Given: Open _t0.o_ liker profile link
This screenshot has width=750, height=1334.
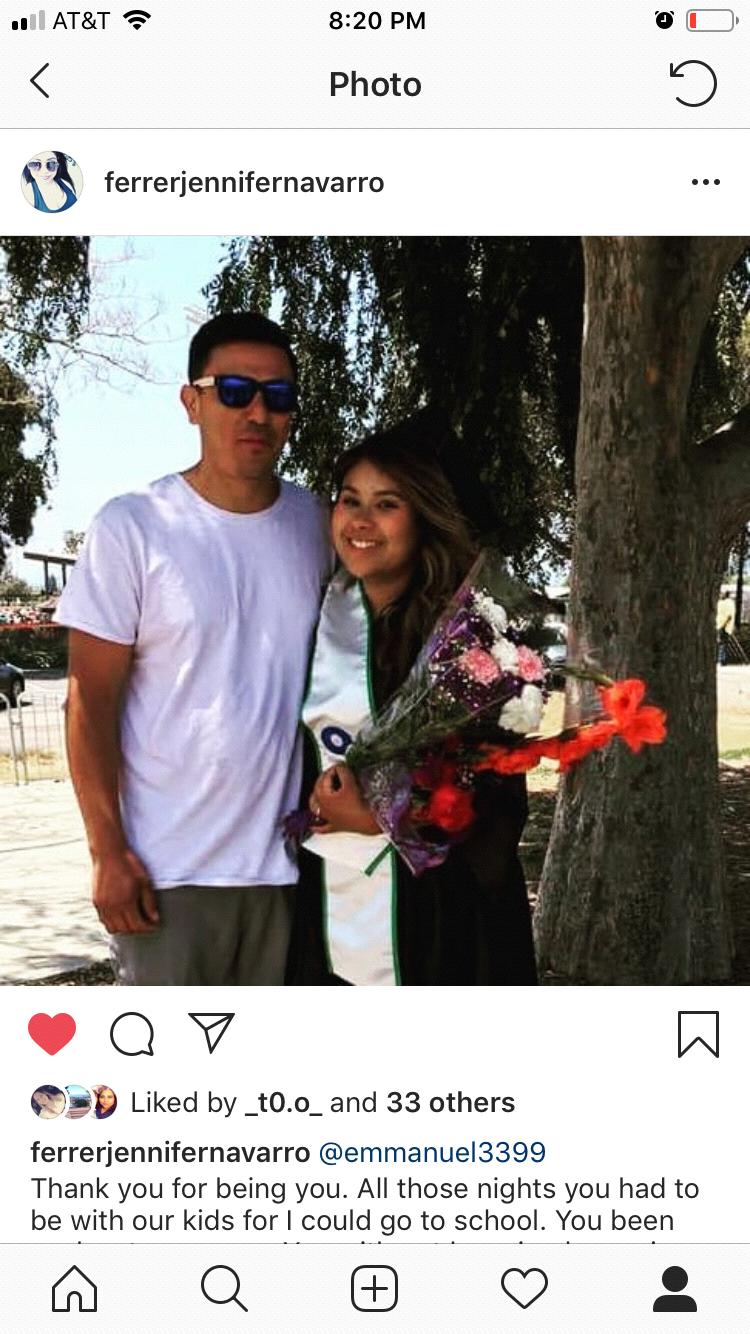Looking at the screenshot, I should (x=283, y=1102).
